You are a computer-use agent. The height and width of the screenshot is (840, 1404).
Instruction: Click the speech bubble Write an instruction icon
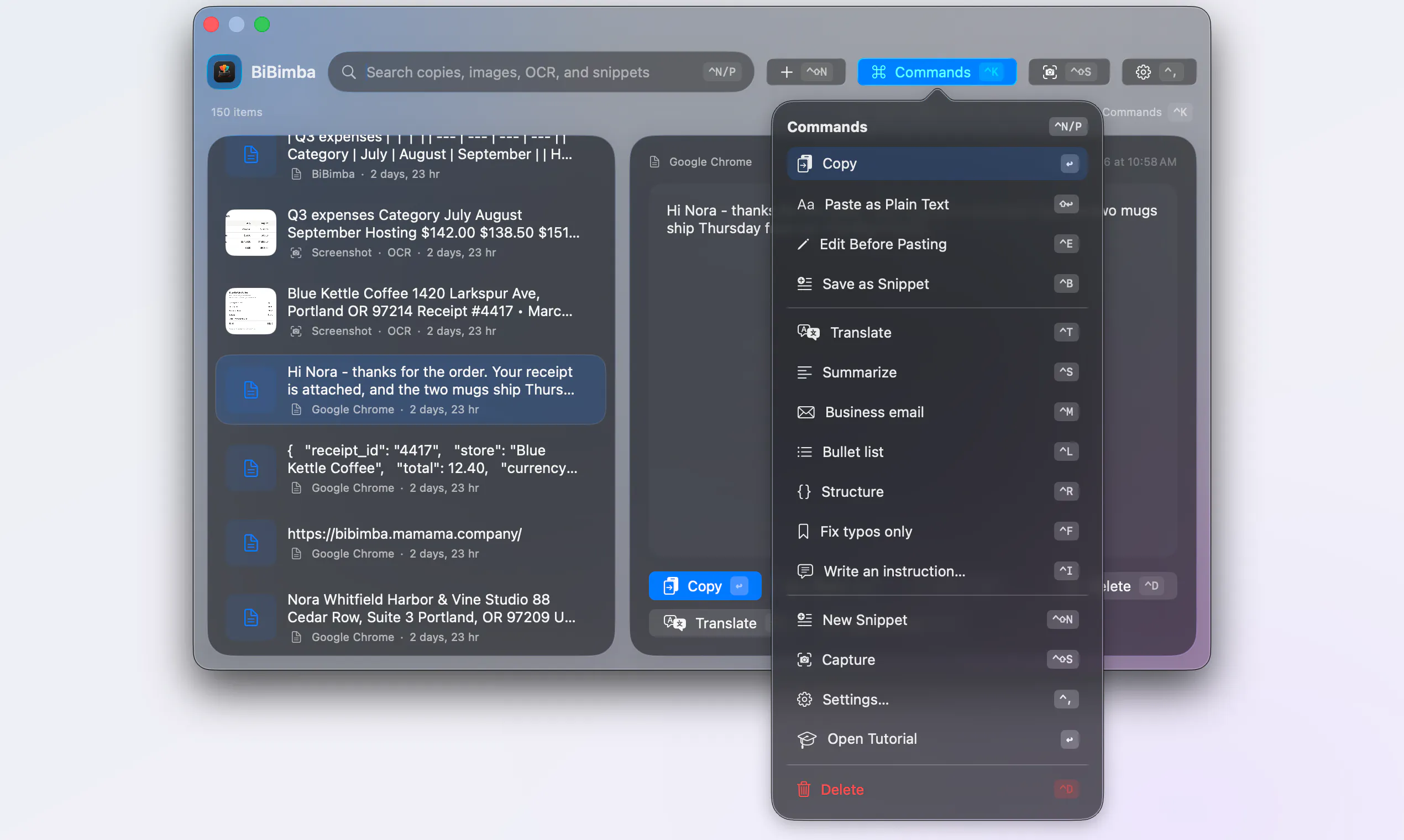coord(805,571)
